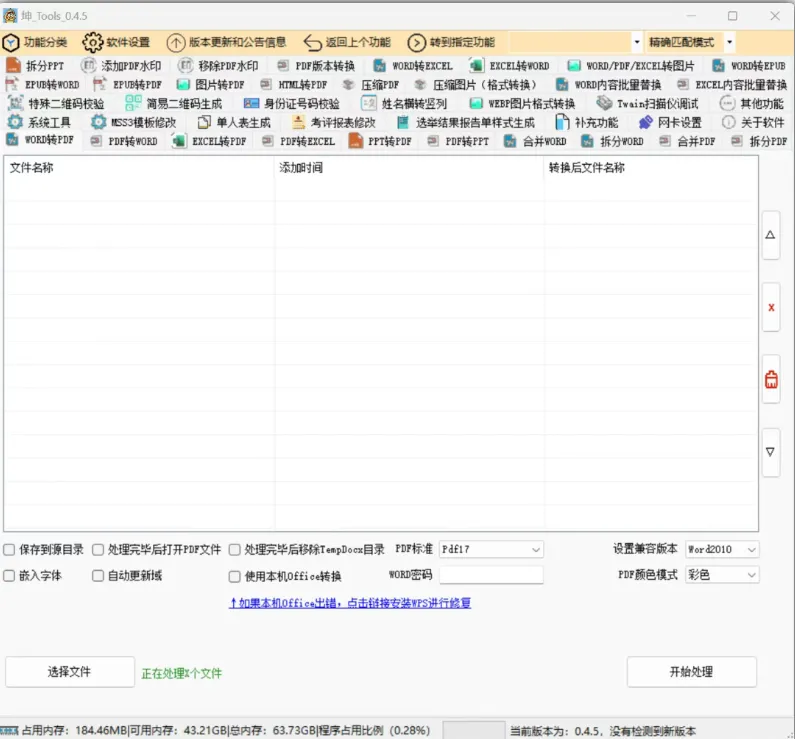The height and width of the screenshot is (739, 795).
Task: Click the WORD密码 input field
Action: [491, 575]
